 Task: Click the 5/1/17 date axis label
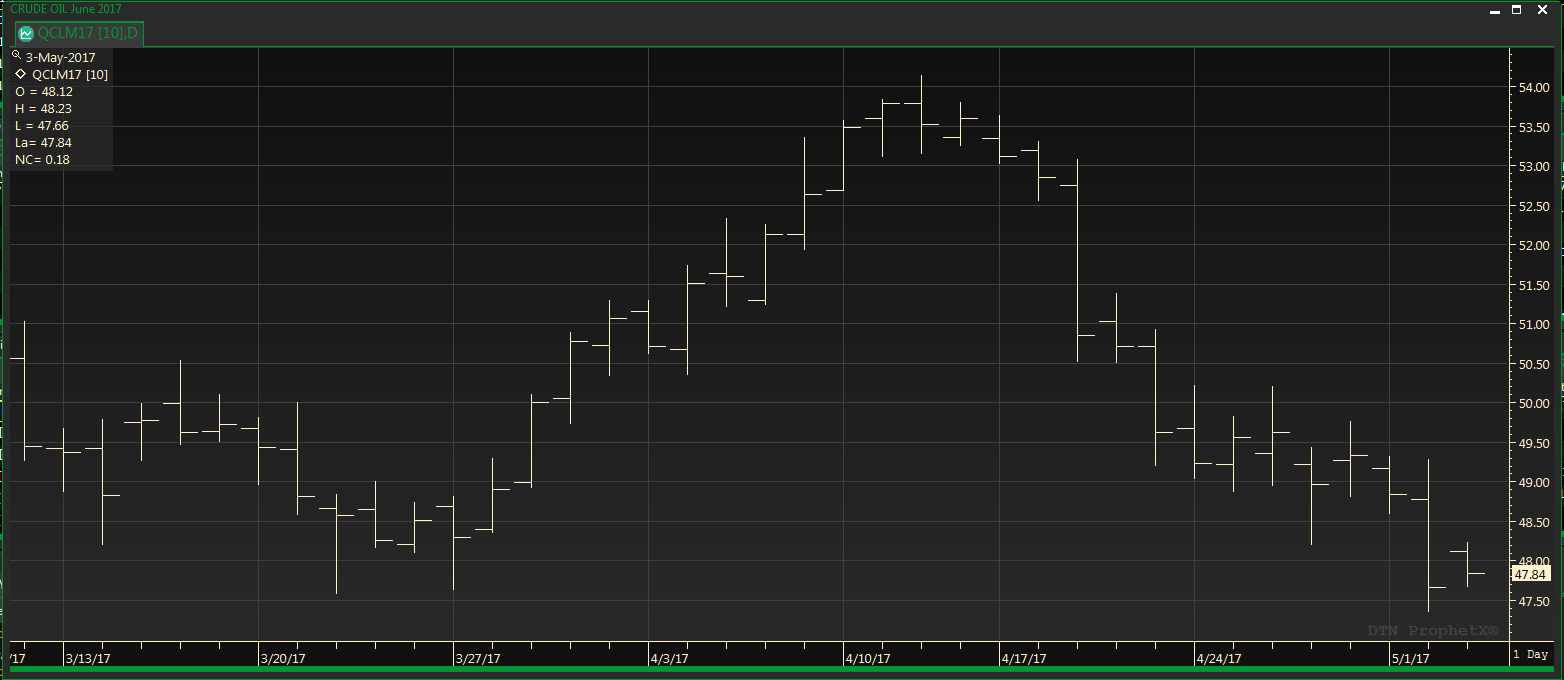pyautogui.click(x=1410, y=659)
